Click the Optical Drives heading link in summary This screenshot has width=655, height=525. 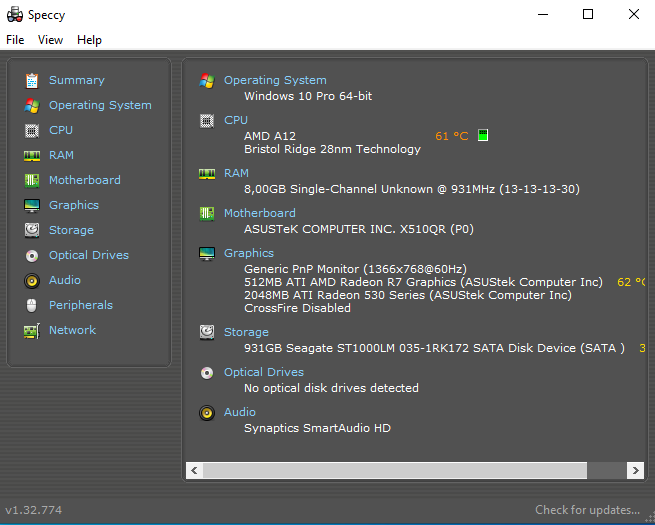(x=264, y=372)
